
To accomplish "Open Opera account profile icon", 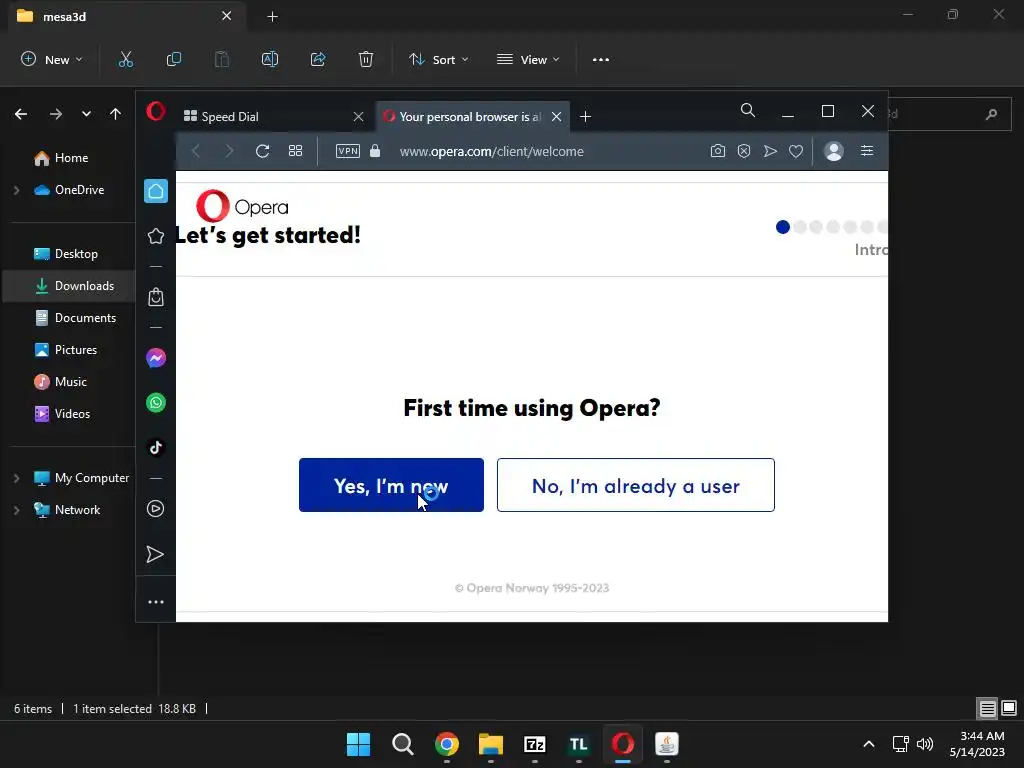I will pyautogui.click(x=834, y=151).
